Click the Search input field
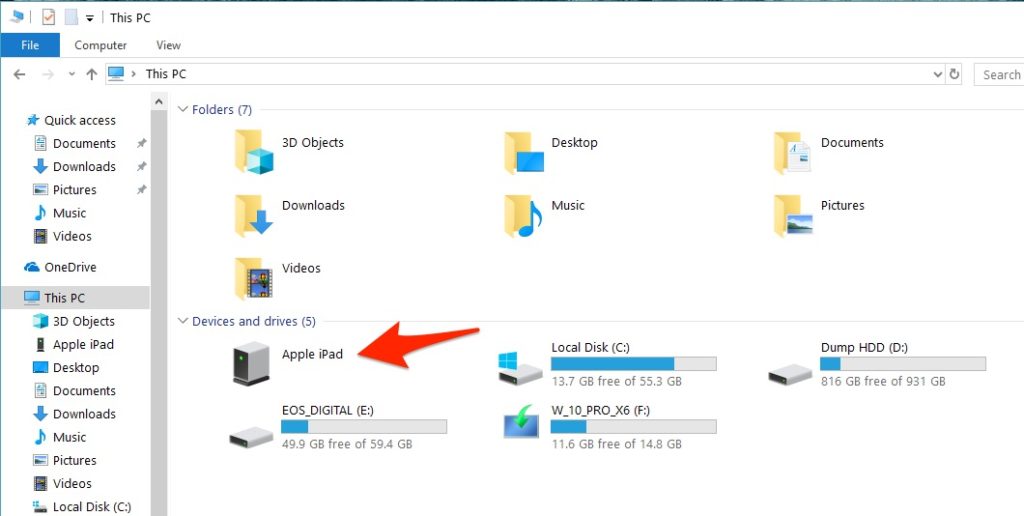 point(1000,74)
